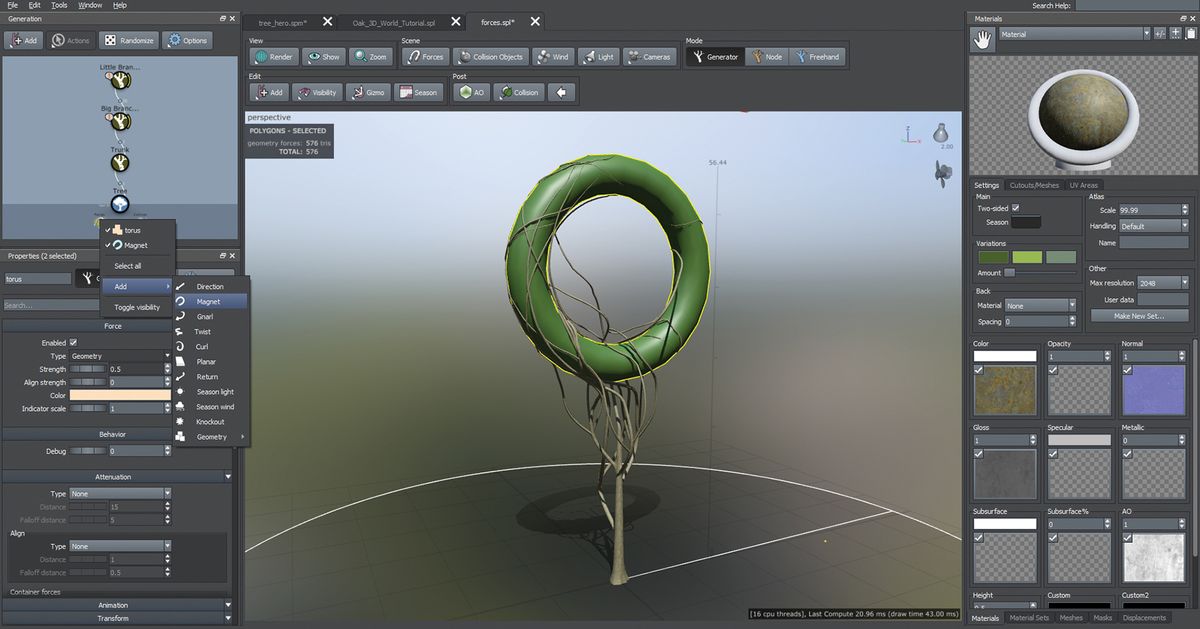Open the Season edit tool

[x=419, y=91]
